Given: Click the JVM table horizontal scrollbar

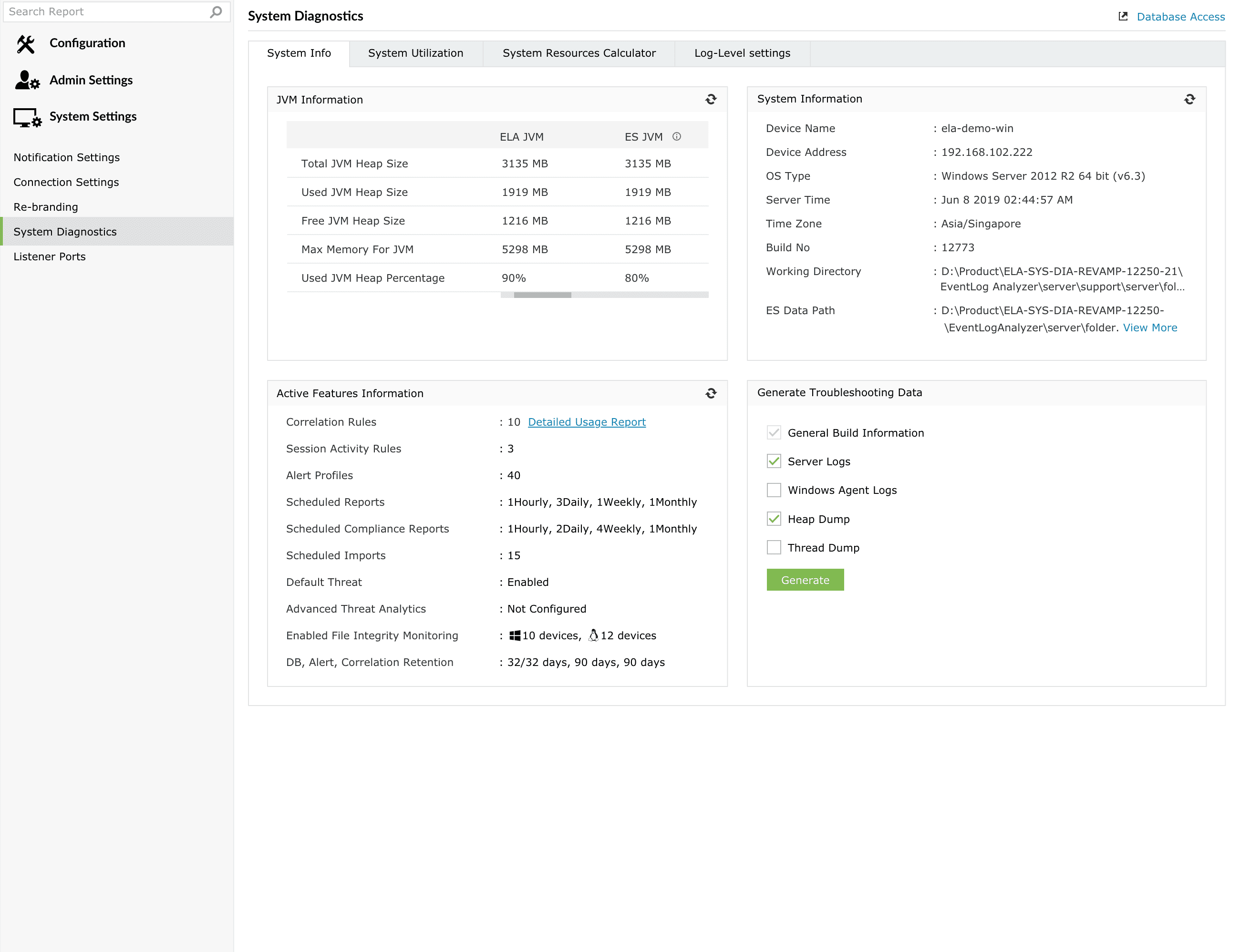Looking at the screenshot, I should pos(542,295).
